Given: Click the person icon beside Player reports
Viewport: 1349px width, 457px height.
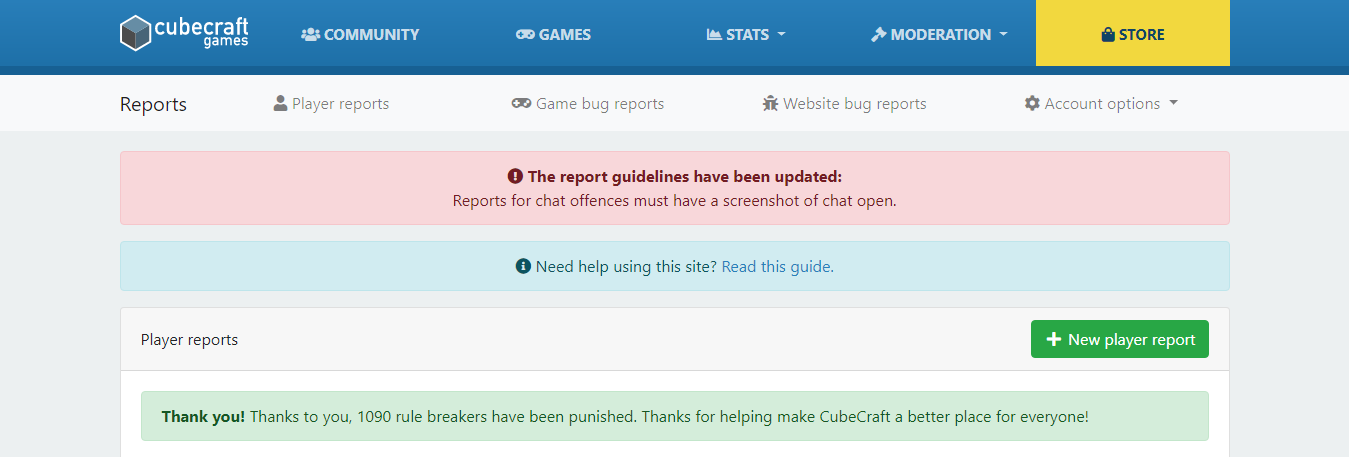Looking at the screenshot, I should point(280,103).
